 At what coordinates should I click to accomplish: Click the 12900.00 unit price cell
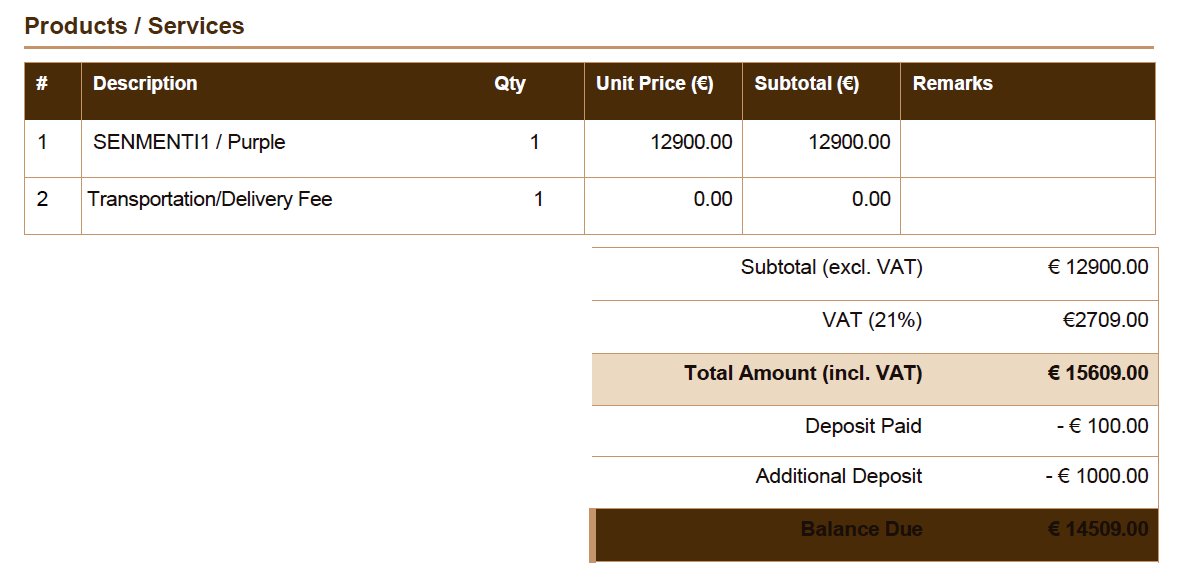691,142
